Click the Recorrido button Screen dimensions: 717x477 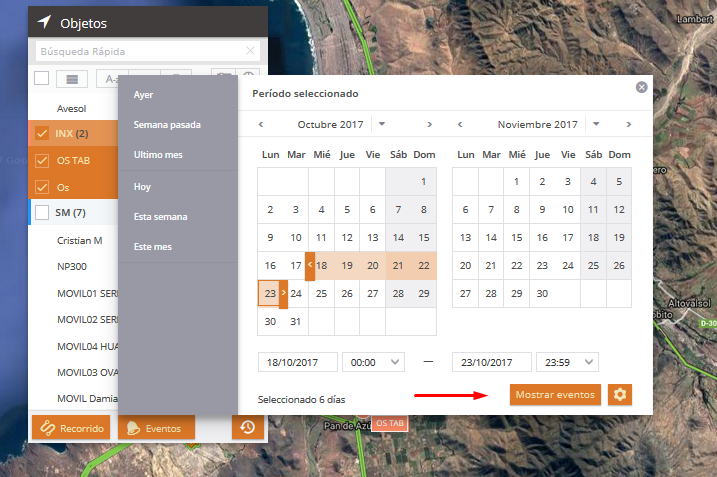click(71, 428)
